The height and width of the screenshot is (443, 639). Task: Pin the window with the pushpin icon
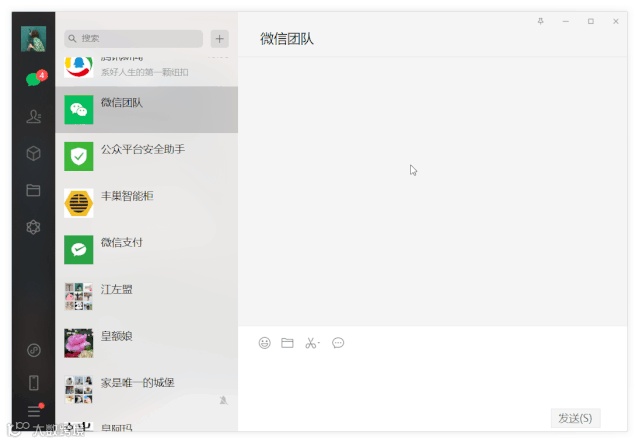540,21
